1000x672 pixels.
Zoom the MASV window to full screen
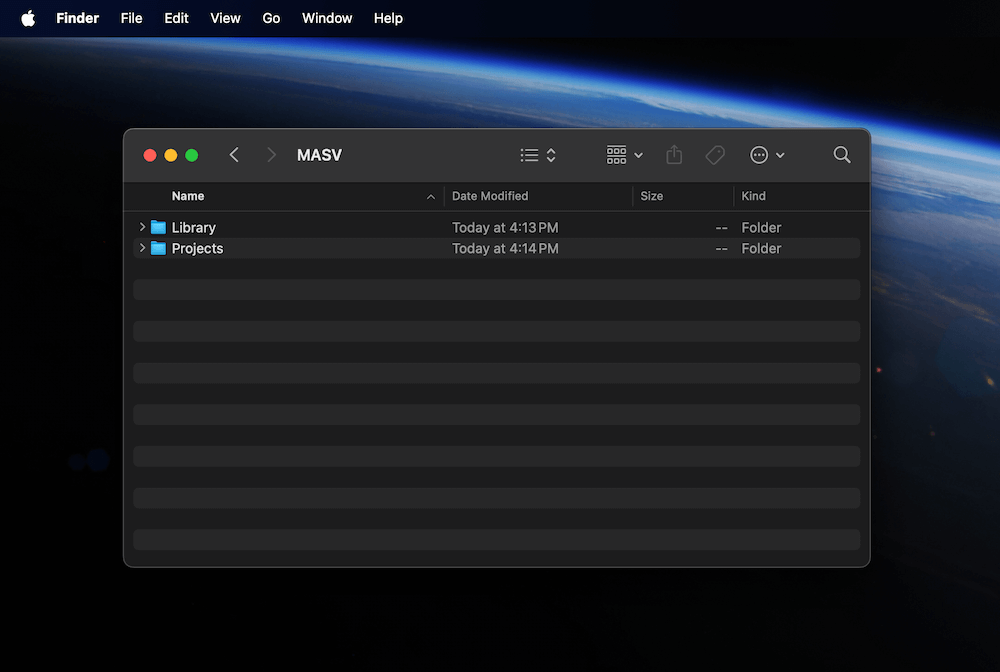191,156
